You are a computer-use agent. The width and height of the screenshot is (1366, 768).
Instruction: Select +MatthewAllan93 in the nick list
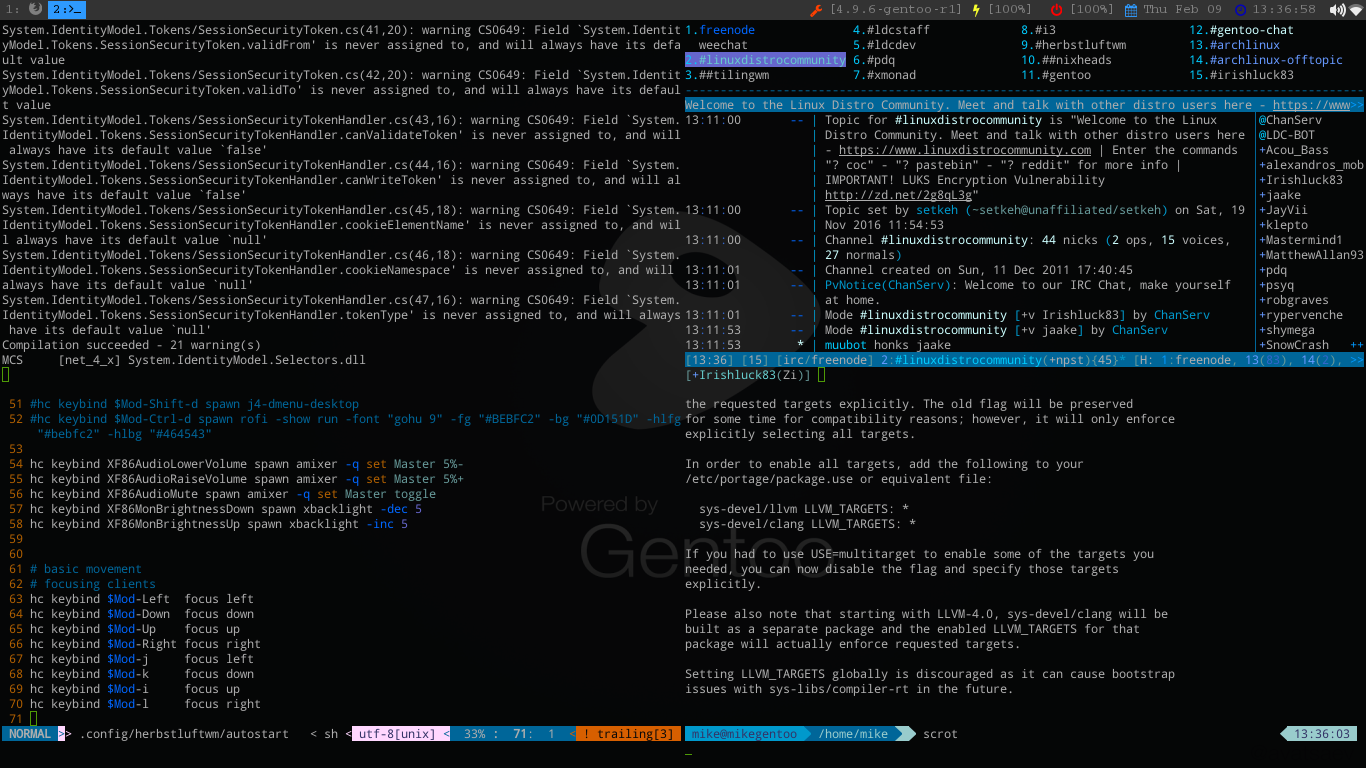point(1311,255)
